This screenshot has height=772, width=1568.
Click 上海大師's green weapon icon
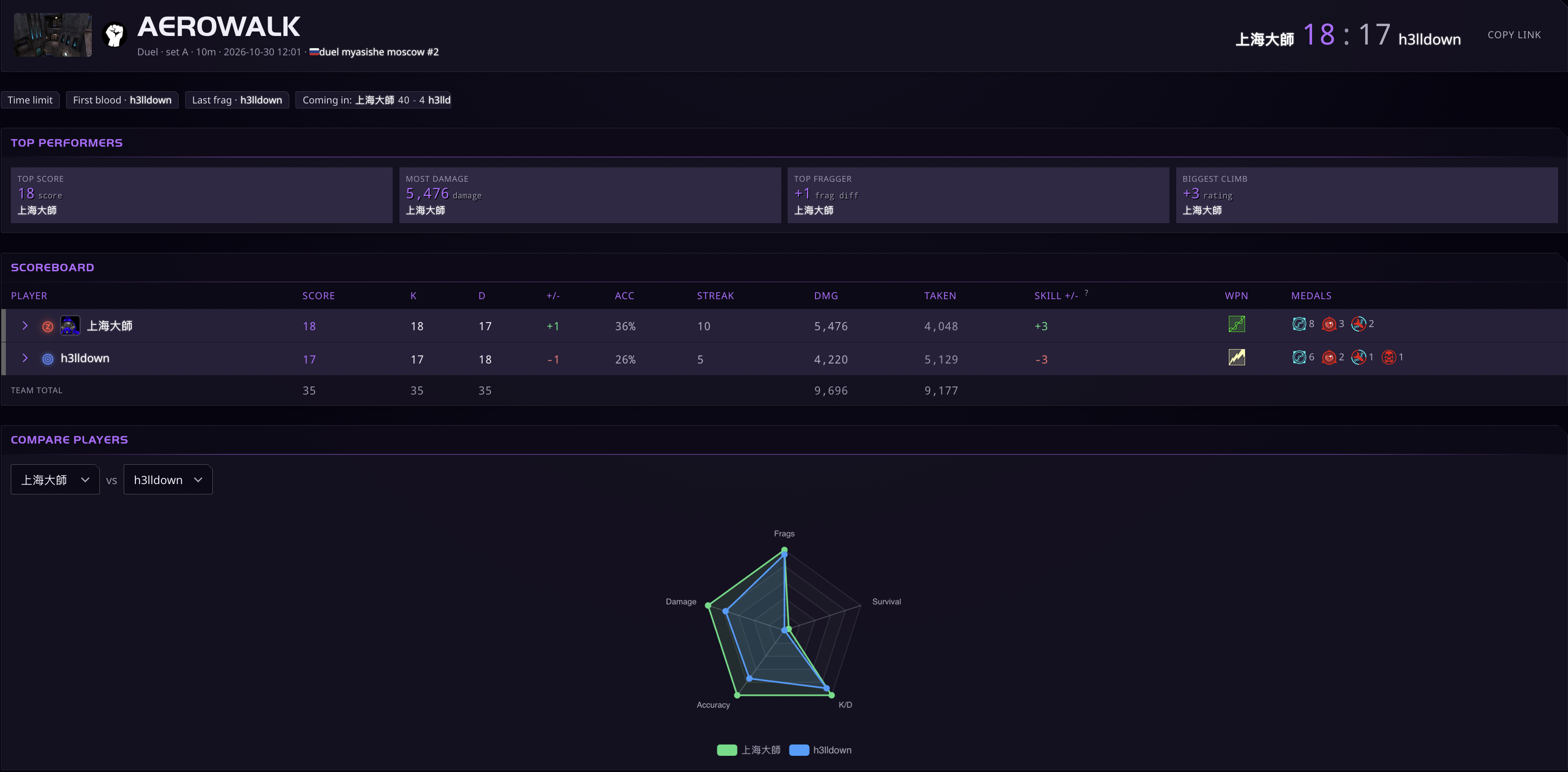[x=1236, y=324]
